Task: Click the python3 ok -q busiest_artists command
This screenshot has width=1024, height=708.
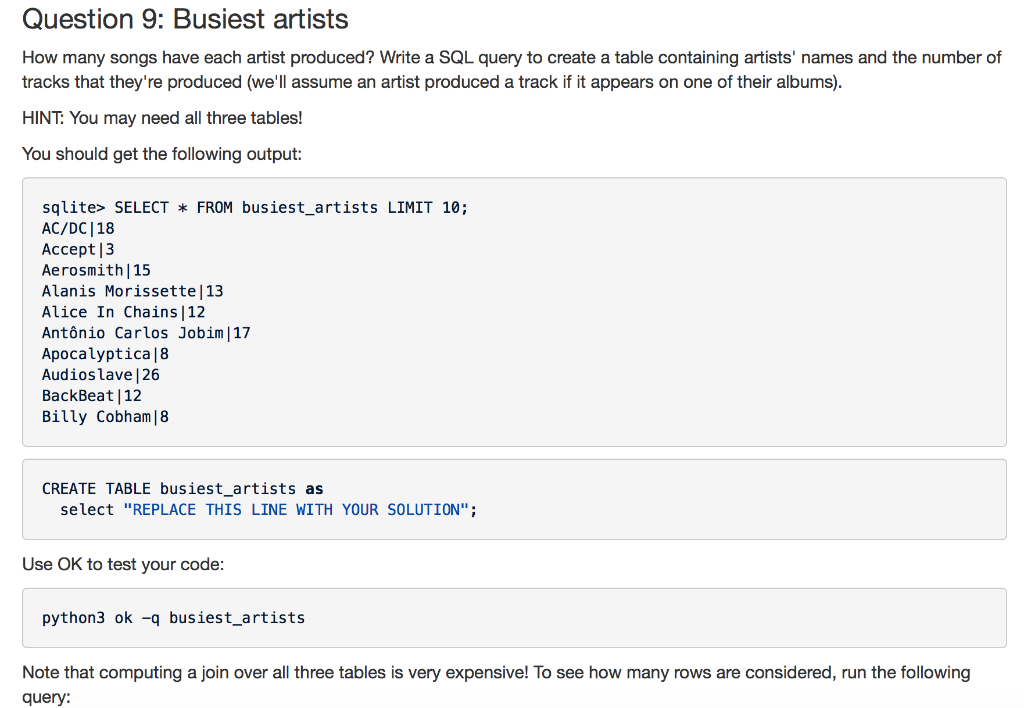Action: click(173, 618)
